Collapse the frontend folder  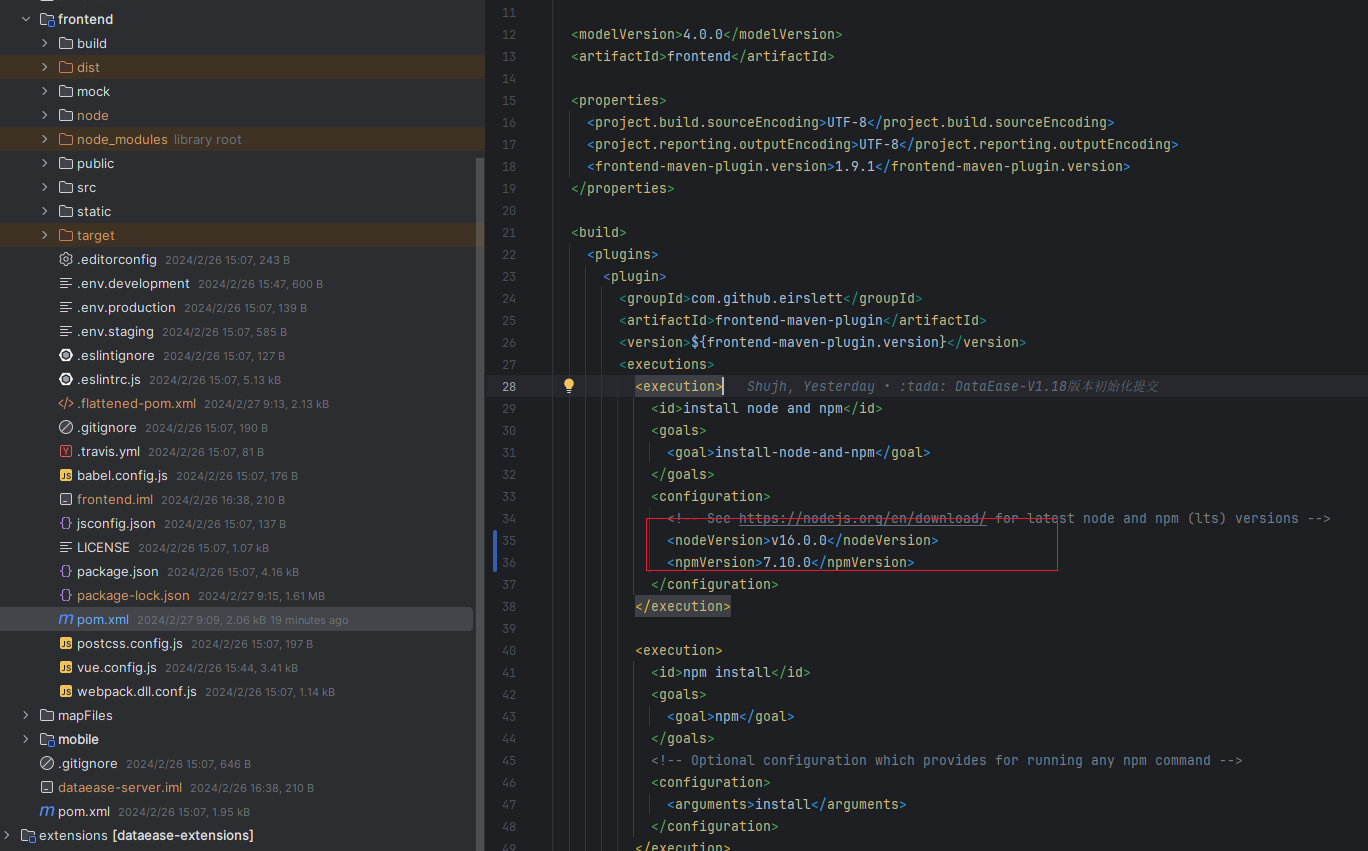pos(26,19)
